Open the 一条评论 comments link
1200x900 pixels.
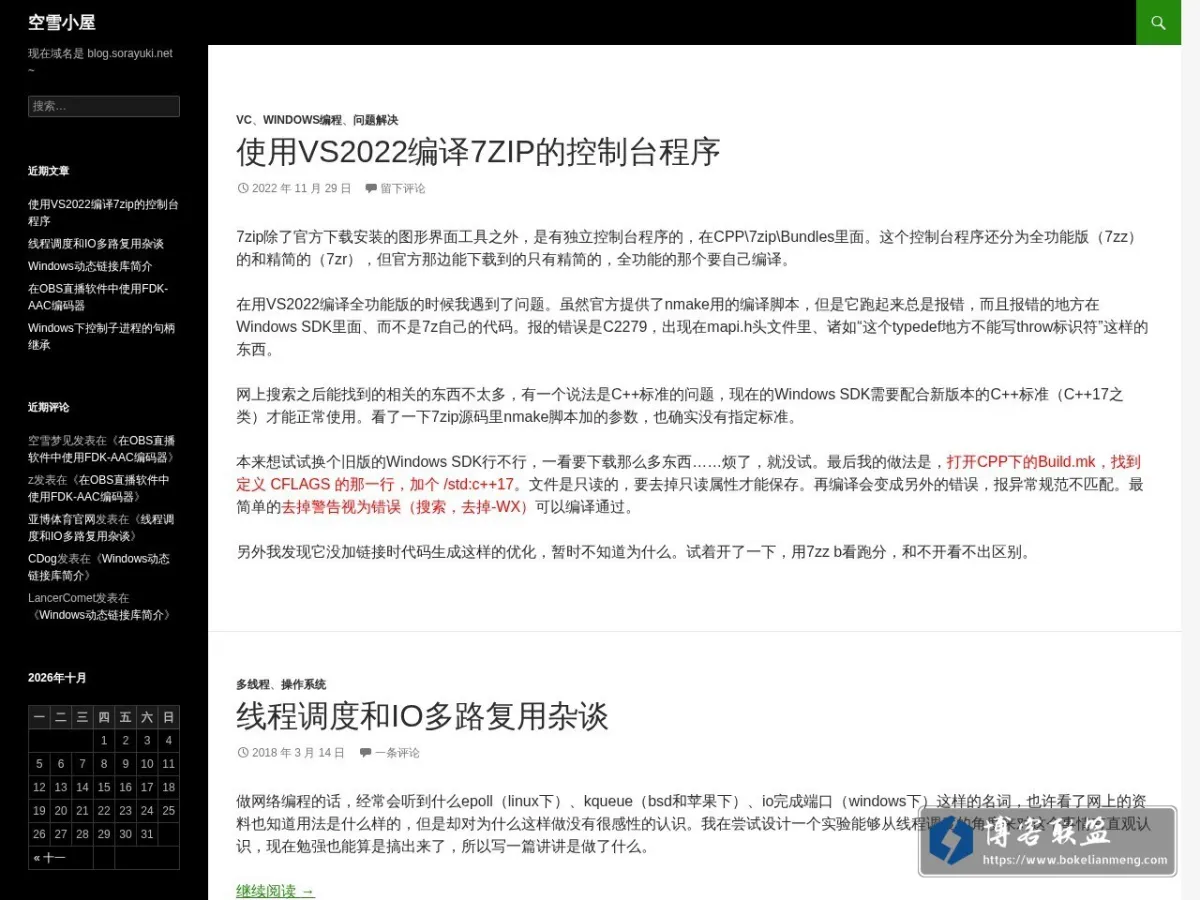397,753
